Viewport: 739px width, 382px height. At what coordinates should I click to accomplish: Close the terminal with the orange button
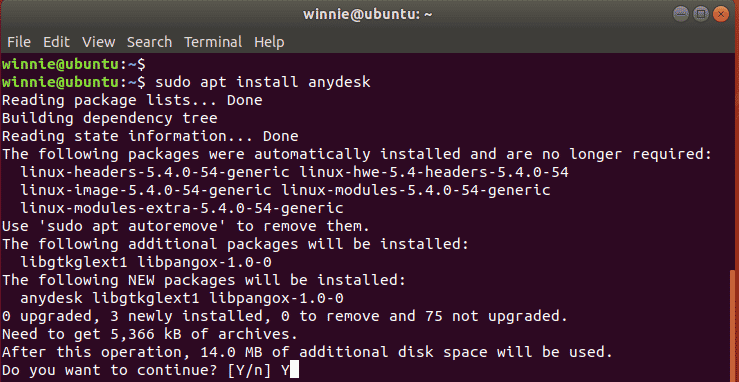pyautogui.click(x=721, y=14)
